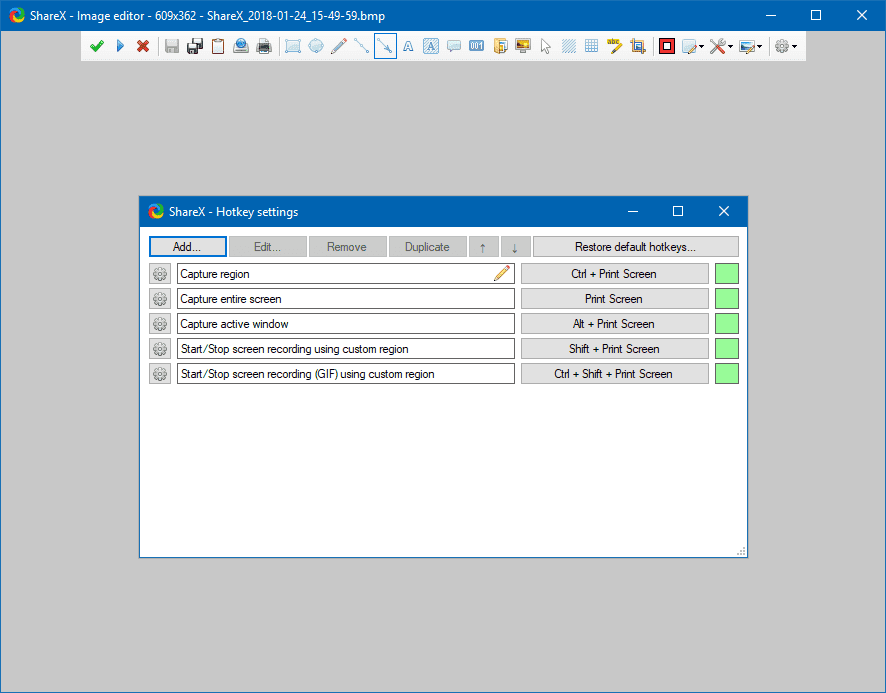Select the Text outline tool
Screen dimensions: 886x693
click(x=408, y=46)
